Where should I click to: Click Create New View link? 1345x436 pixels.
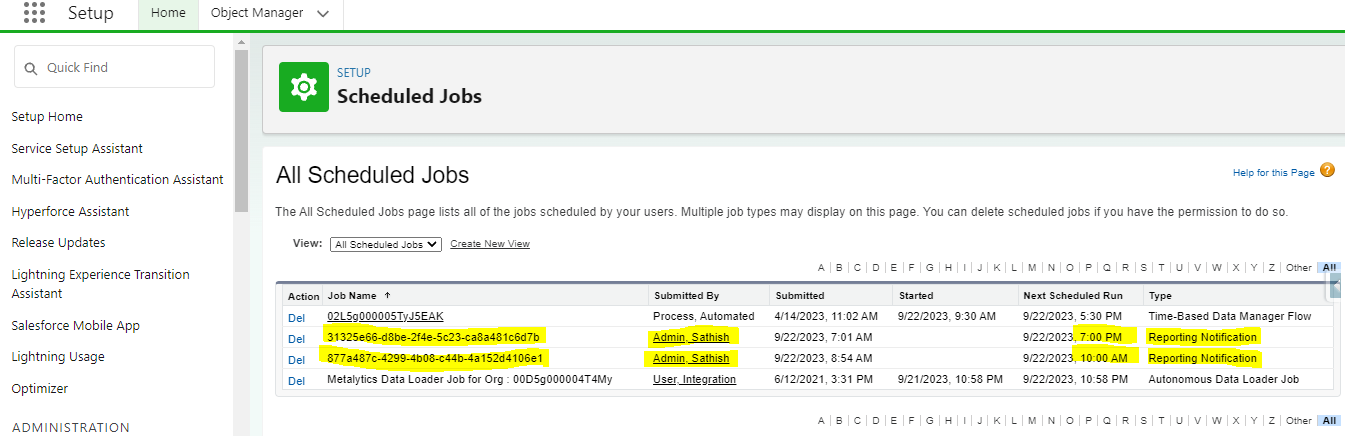tap(490, 244)
